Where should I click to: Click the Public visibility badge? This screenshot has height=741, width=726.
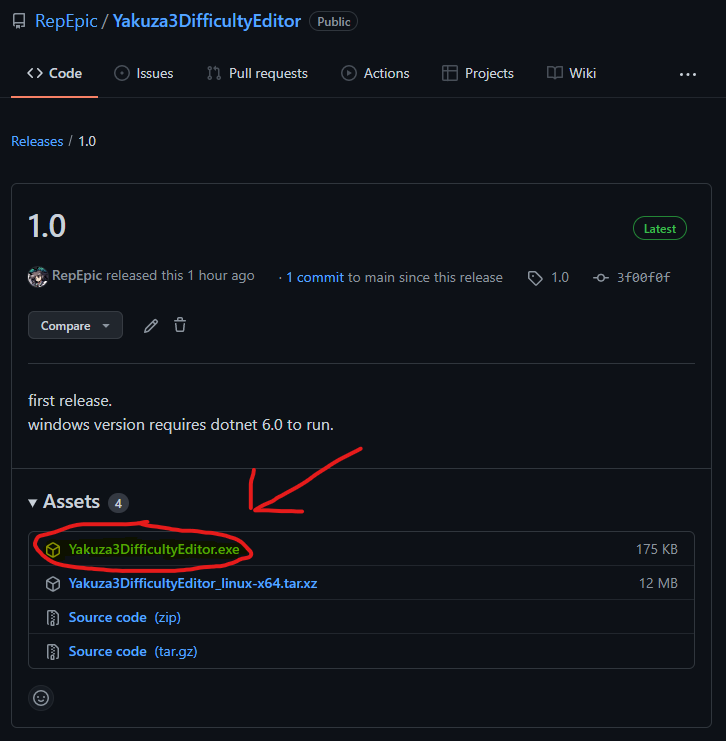coord(333,22)
